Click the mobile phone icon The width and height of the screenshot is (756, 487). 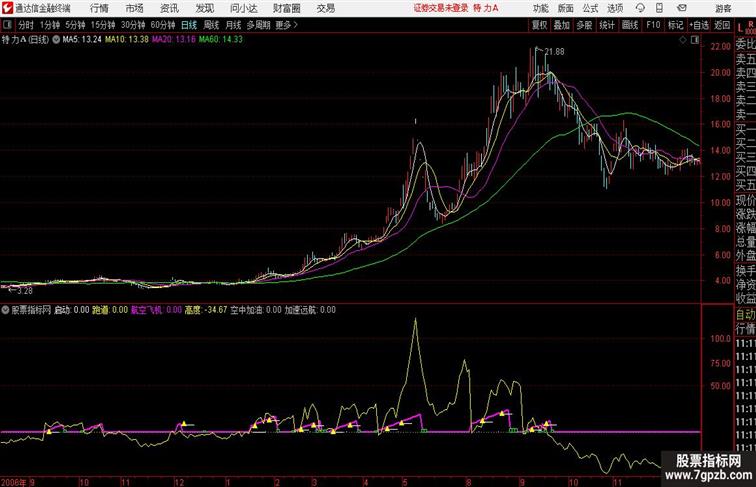point(659,8)
